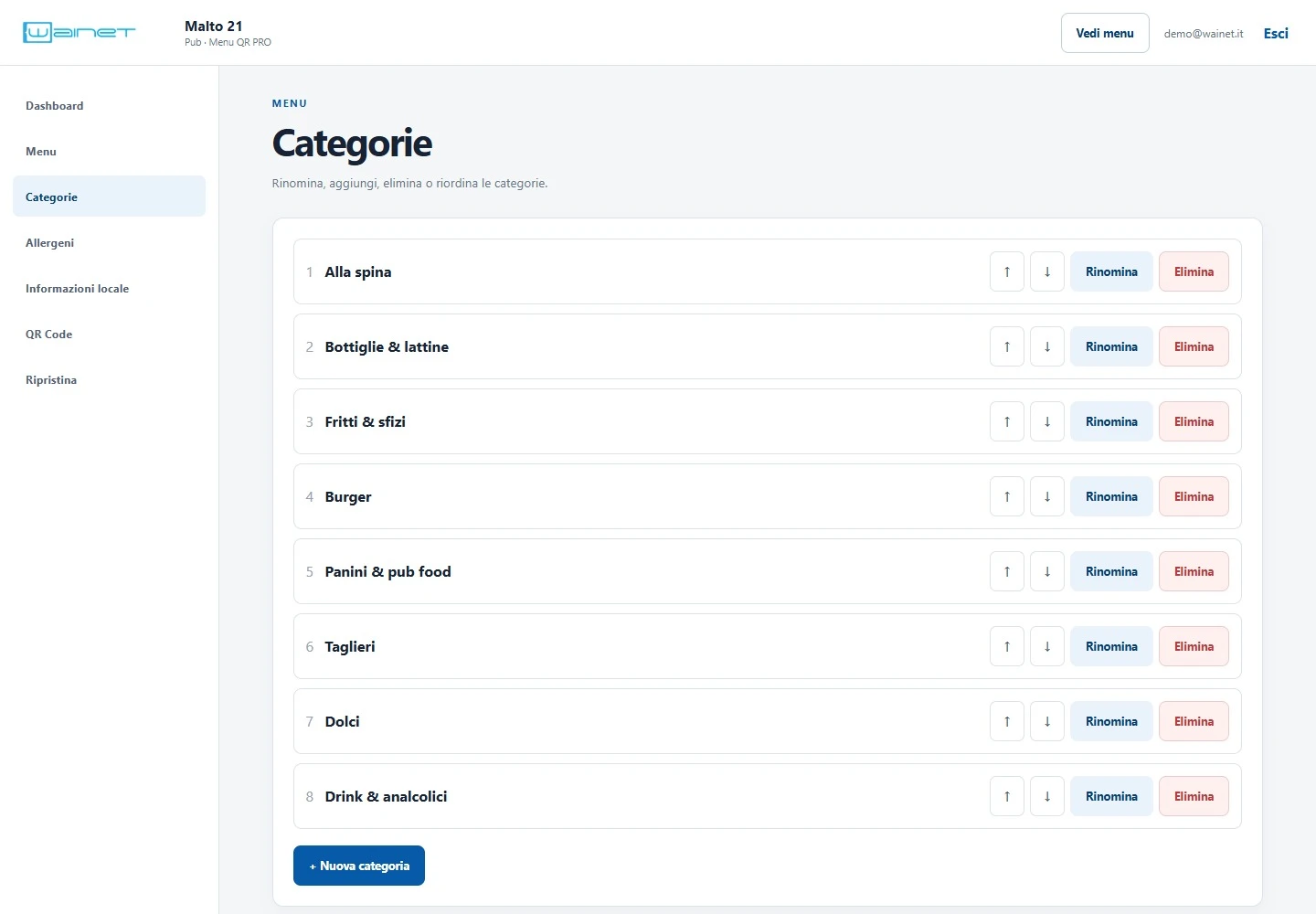Click up arrow on Taglieri row
This screenshot has height=914, width=1316.
click(1007, 646)
